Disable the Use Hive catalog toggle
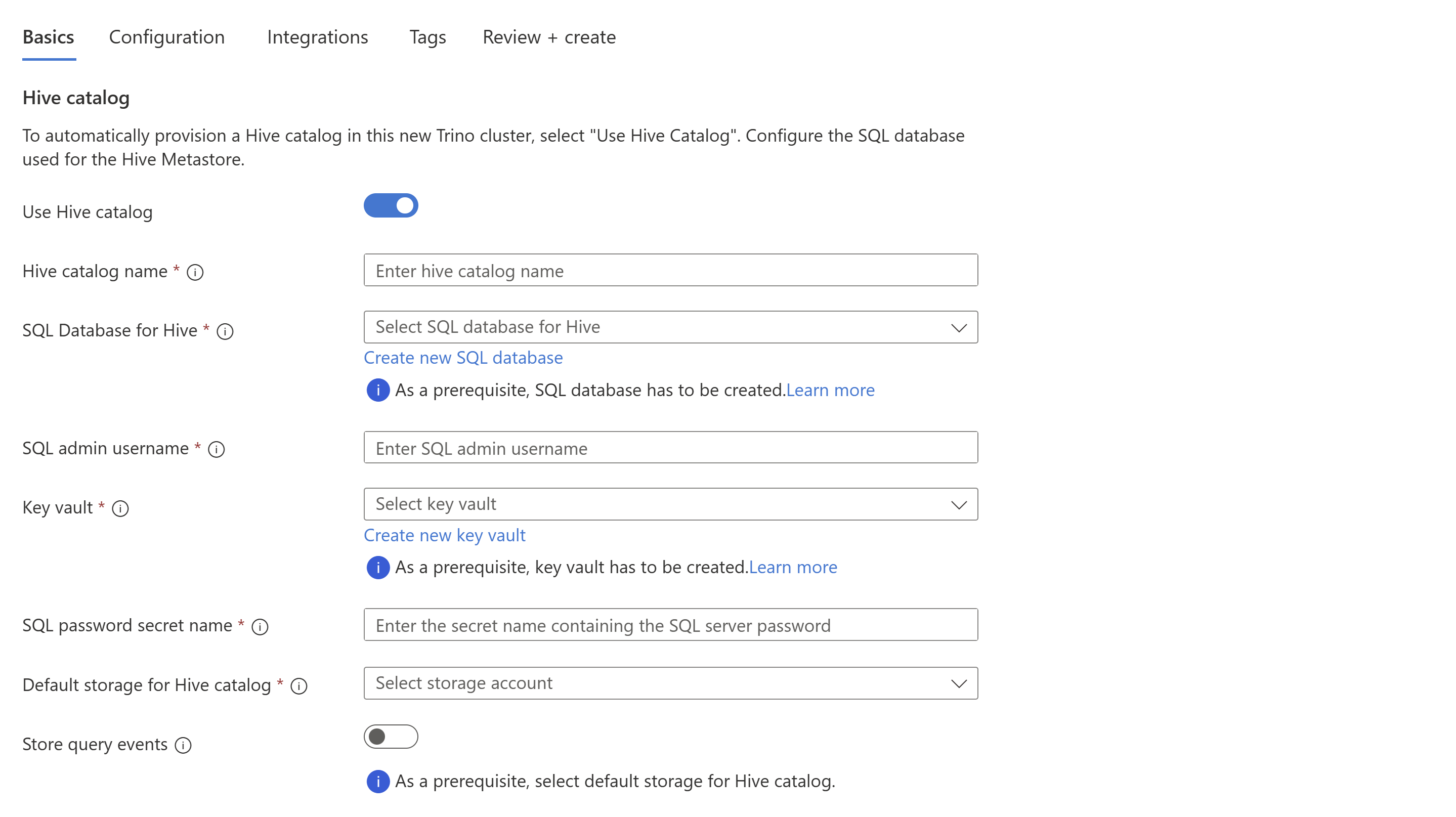Viewport: 1456px width, 817px height. [390, 206]
